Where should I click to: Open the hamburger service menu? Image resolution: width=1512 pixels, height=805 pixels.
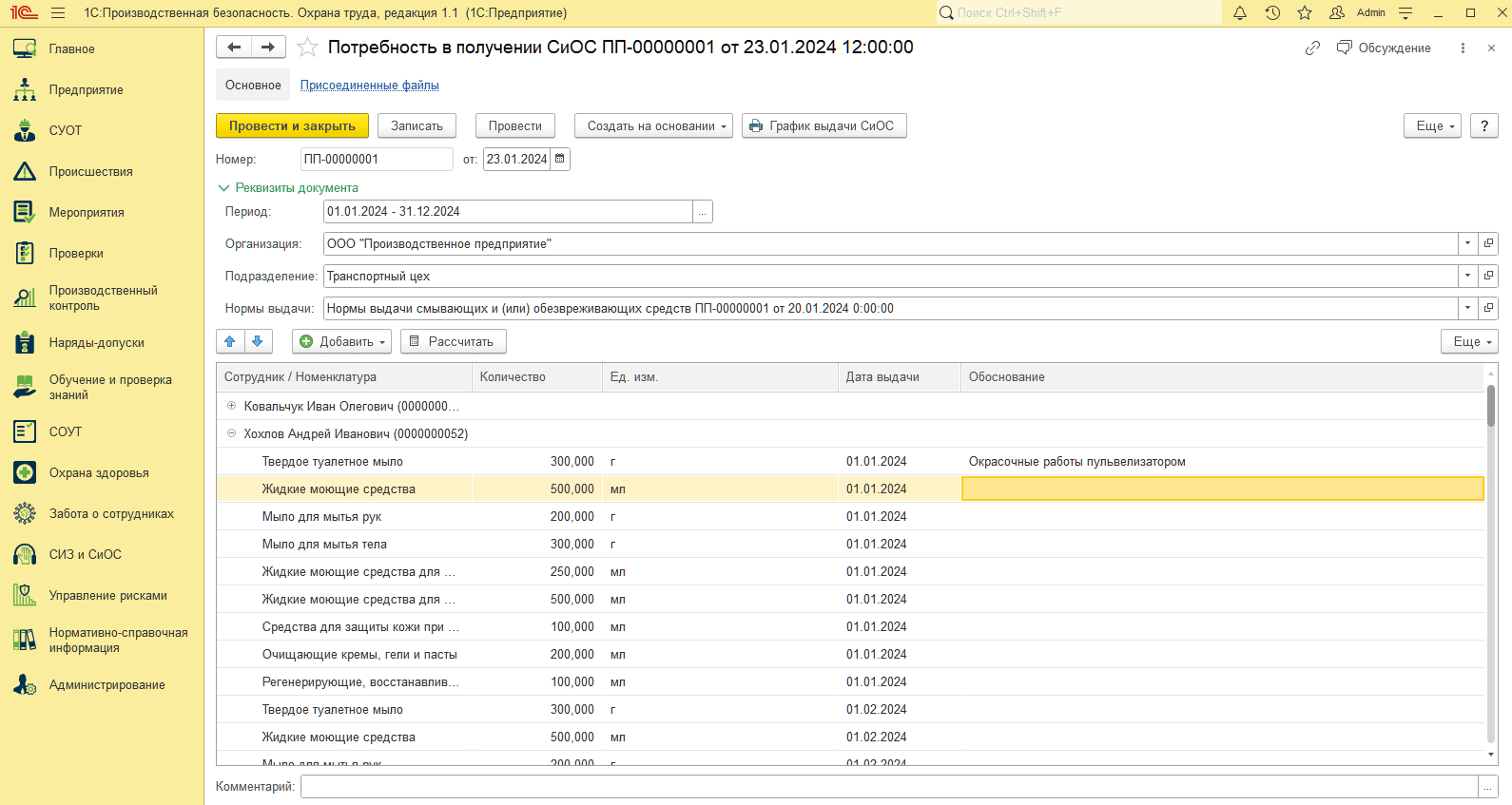(x=58, y=13)
